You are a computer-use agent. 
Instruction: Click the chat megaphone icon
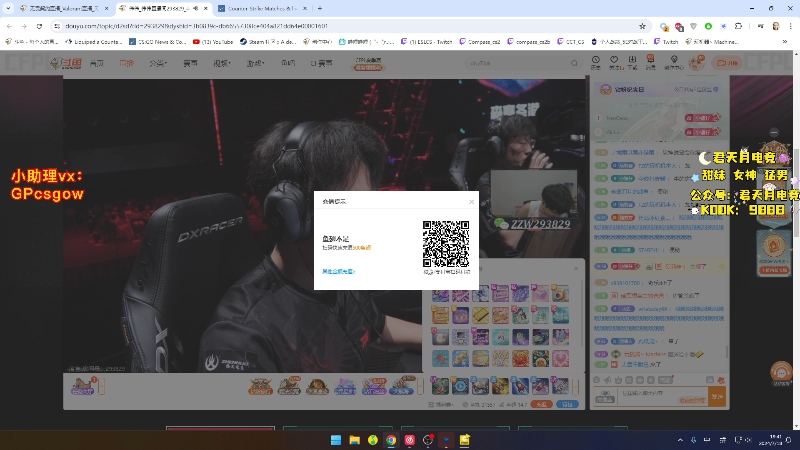[x=607, y=380]
